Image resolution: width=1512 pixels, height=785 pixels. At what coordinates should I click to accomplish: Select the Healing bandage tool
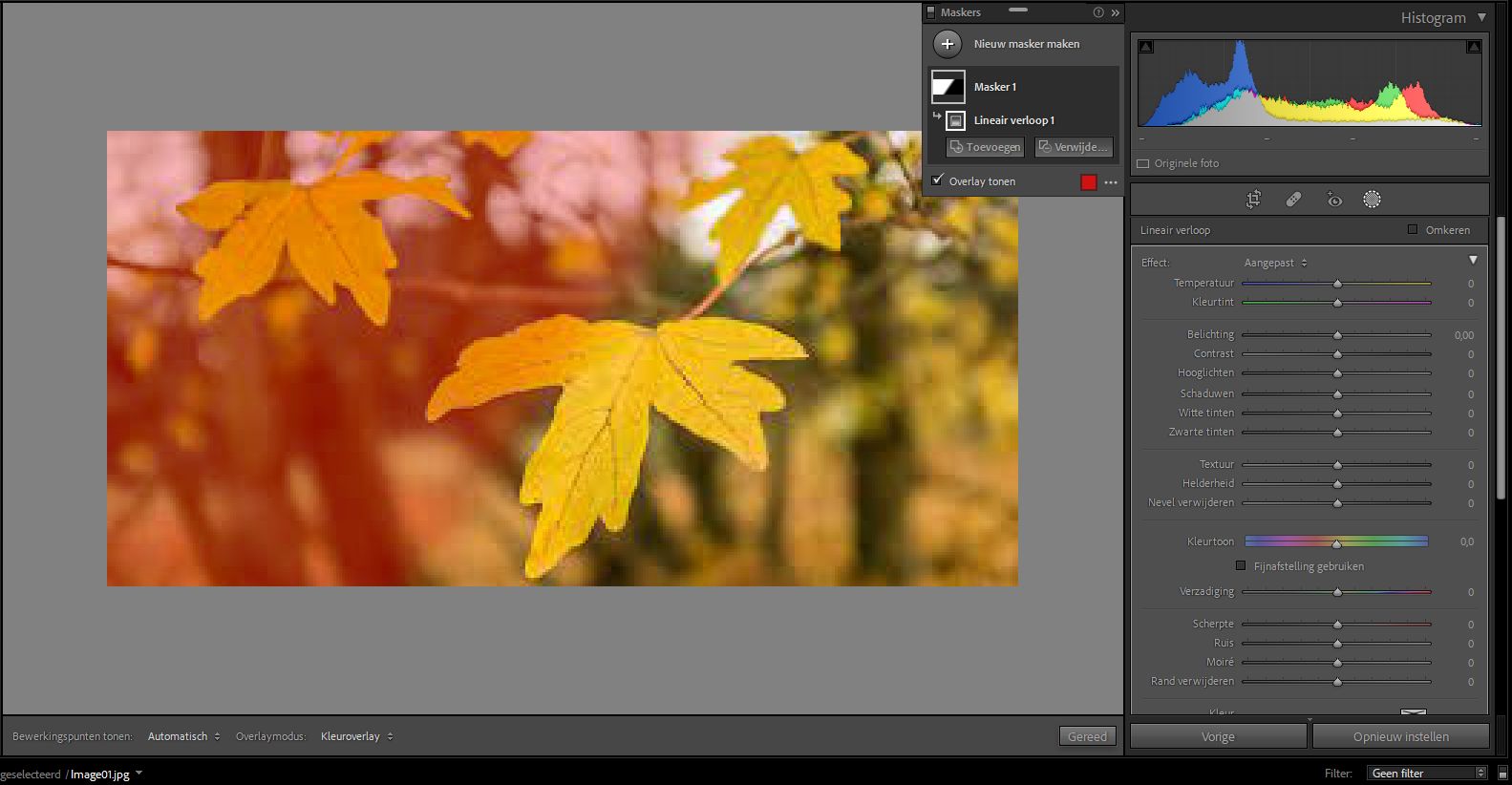point(1293,200)
